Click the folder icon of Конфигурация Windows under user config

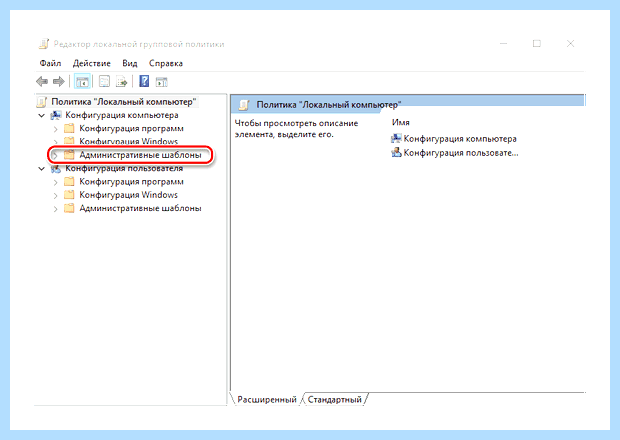click(x=69, y=195)
